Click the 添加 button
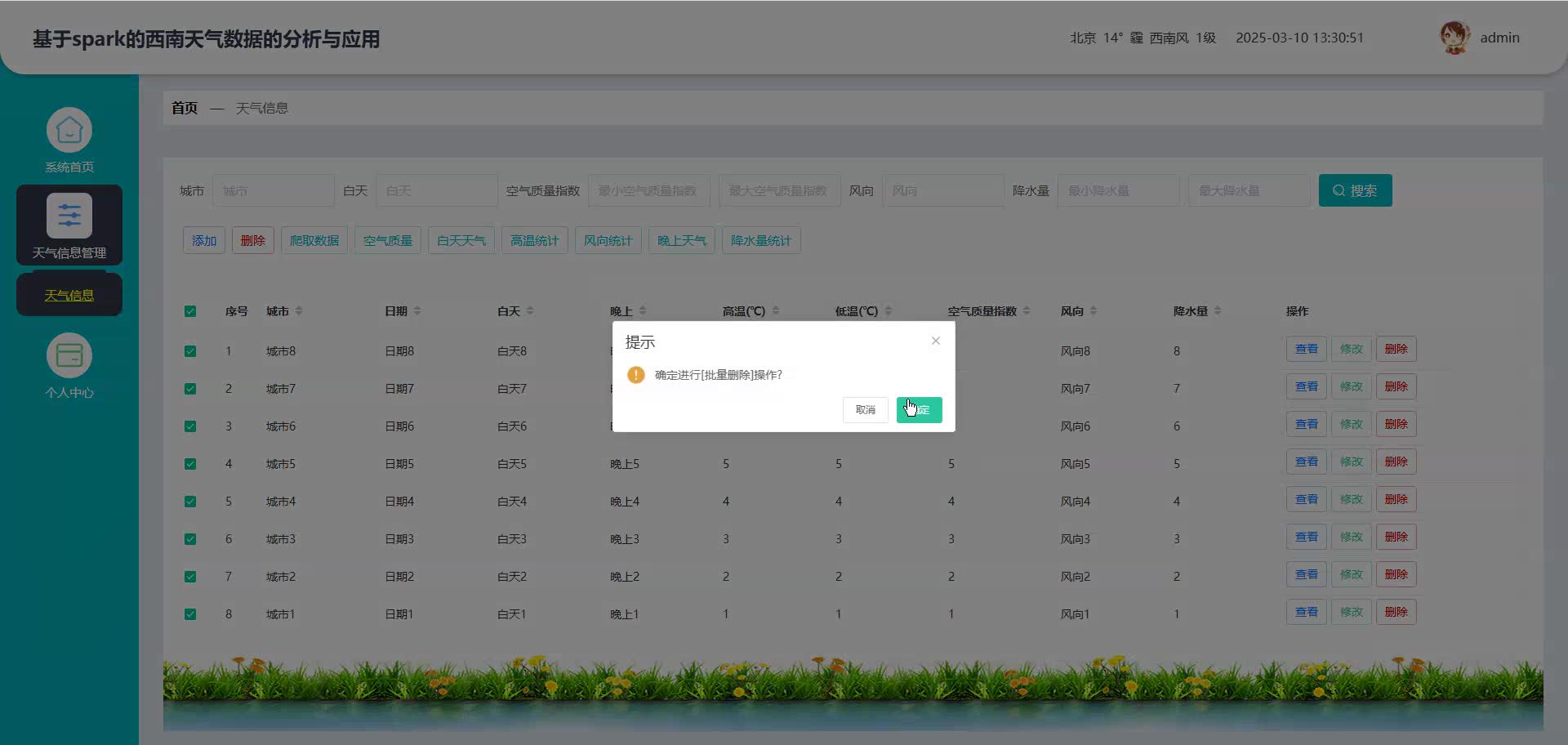Screen dimensions: 1568x745 click(x=204, y=241)
